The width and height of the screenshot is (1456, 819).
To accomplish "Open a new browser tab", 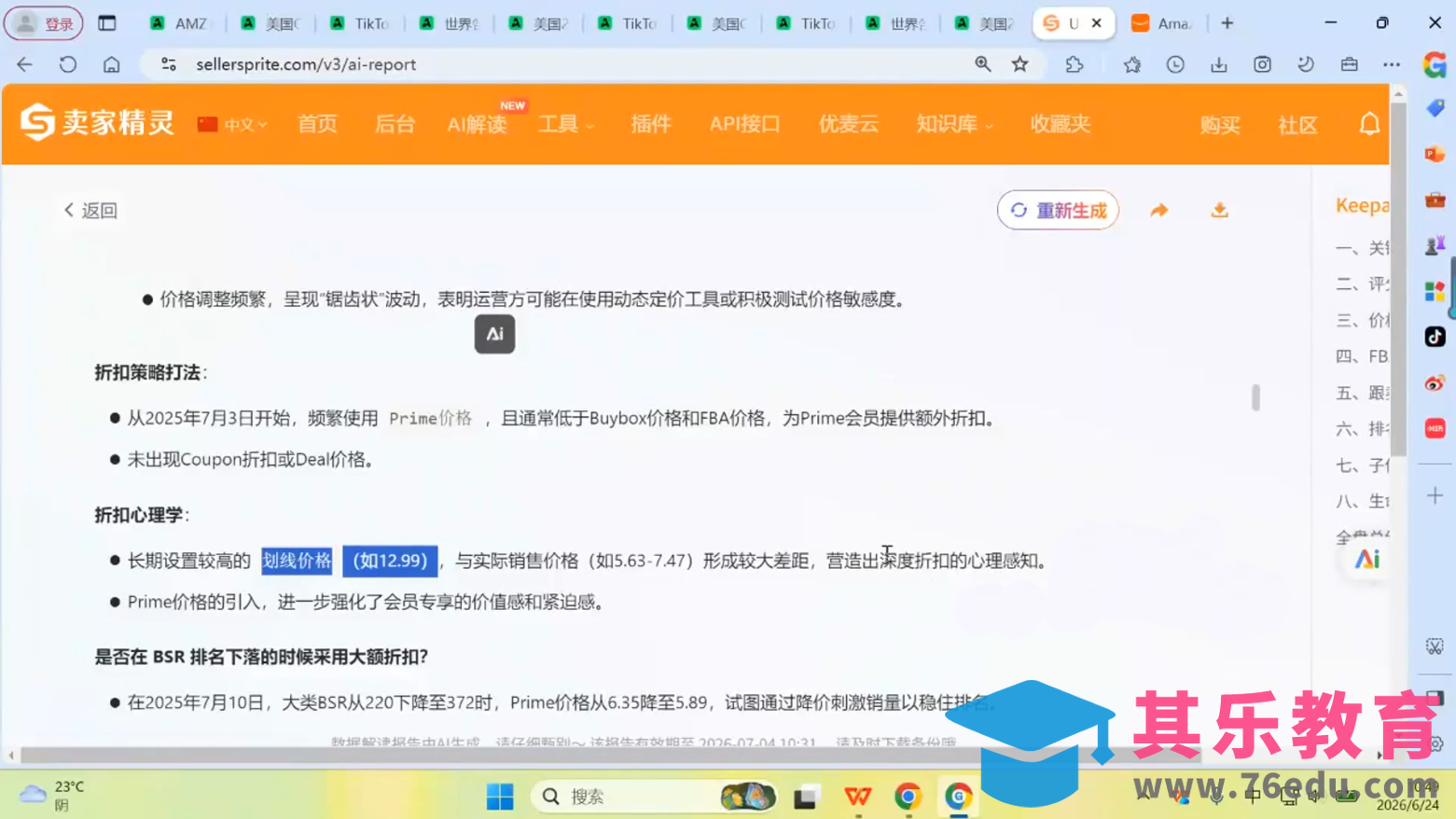I will click(1227, 23).
